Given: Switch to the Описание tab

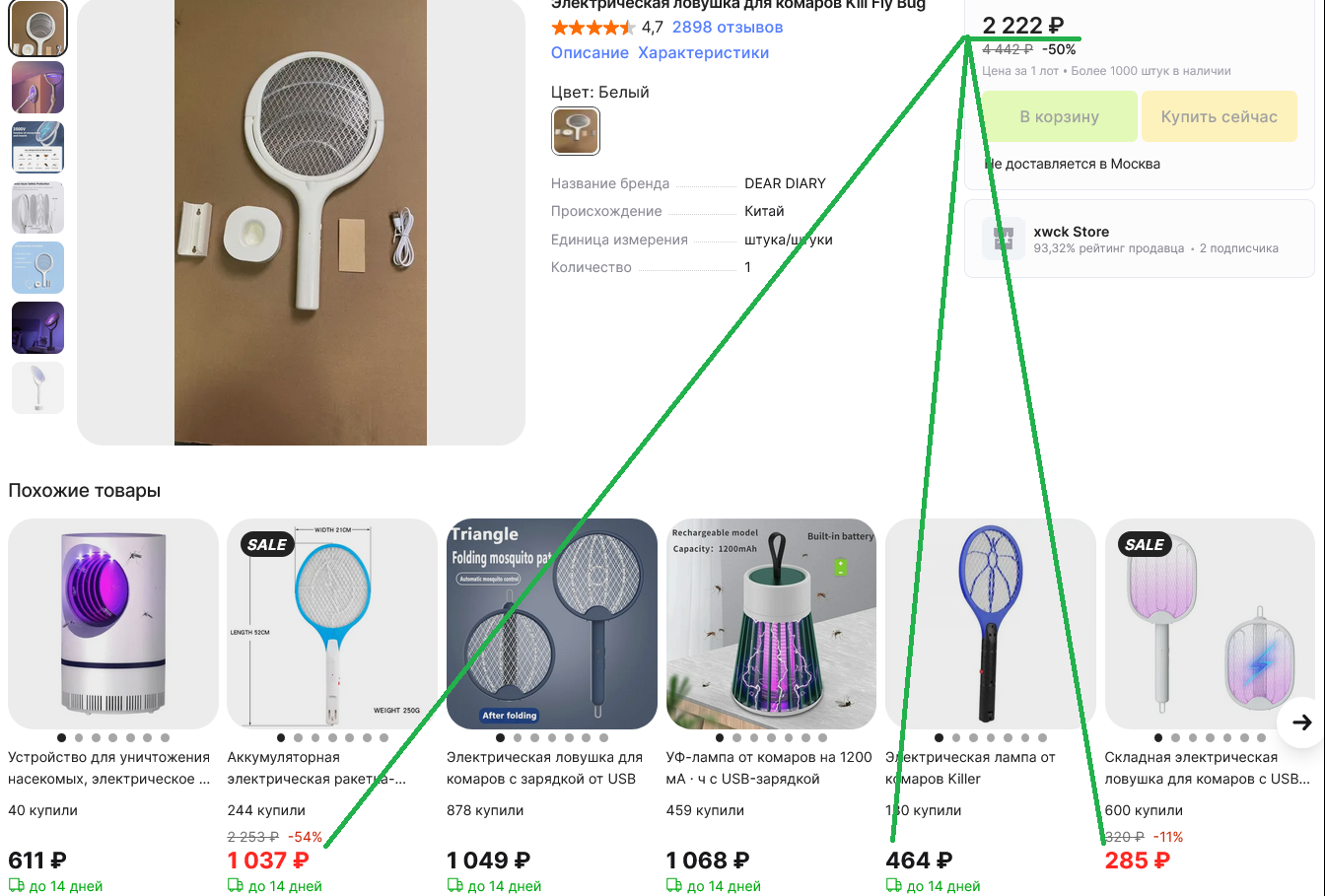Looking at the screenshot, I should tap(590, 53).
